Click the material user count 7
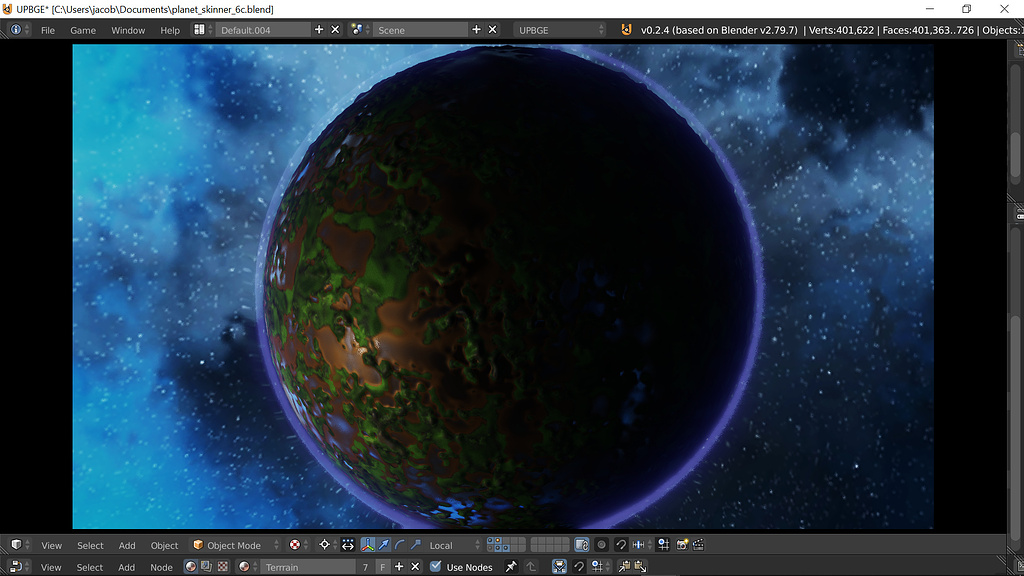Viewport: 1024px width, 576px height. (365, 567)
